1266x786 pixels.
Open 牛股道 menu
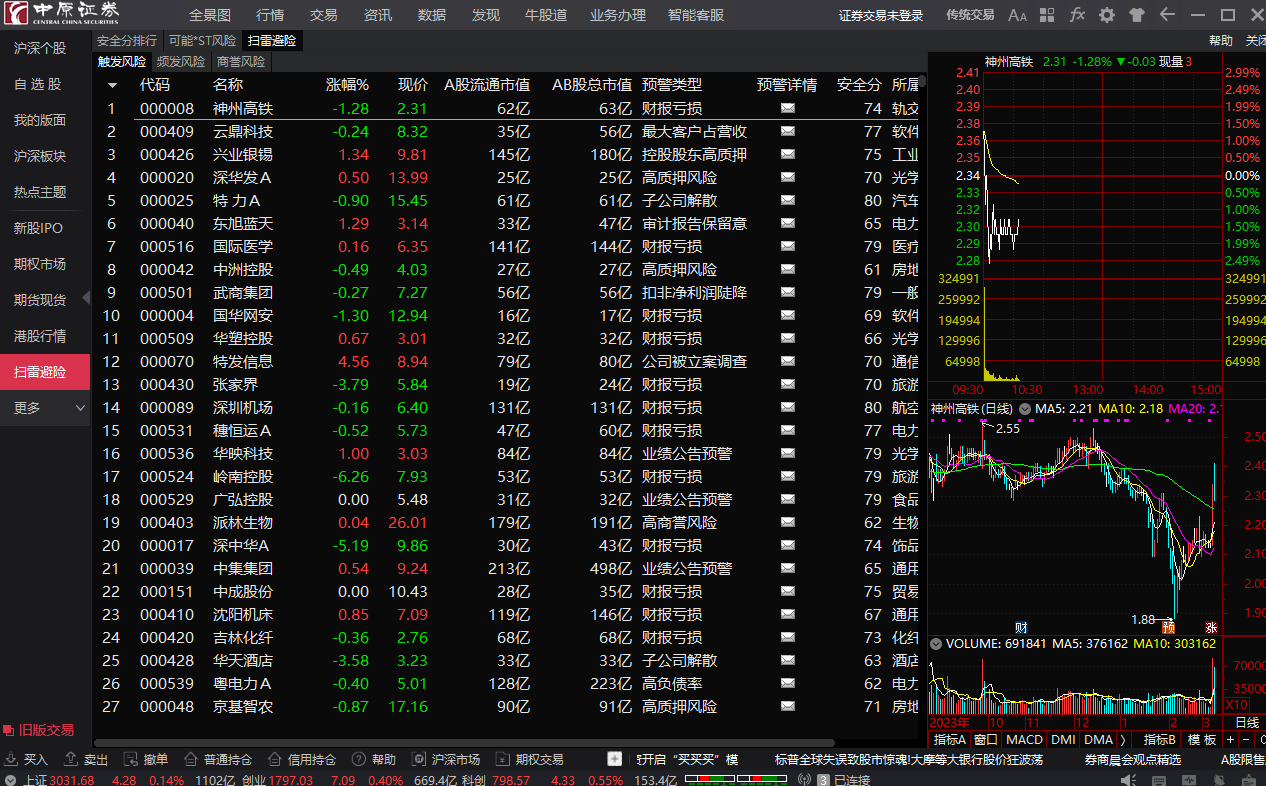coord(546,15)
